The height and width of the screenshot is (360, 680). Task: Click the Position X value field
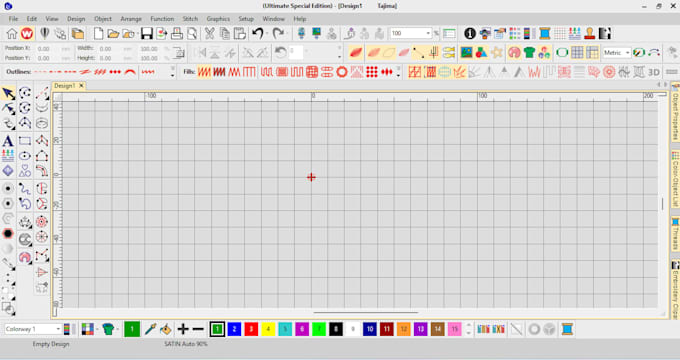click(x=49, y=49)
